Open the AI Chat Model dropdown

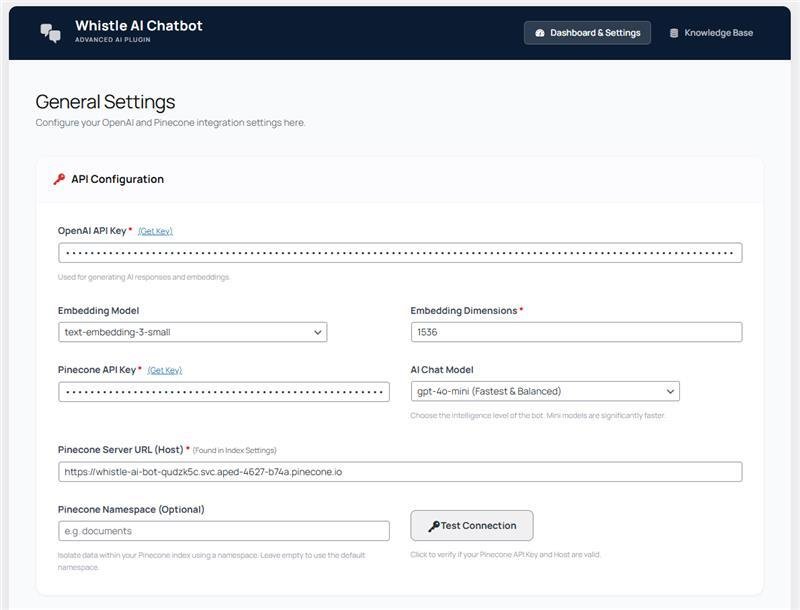coord(546,391)
